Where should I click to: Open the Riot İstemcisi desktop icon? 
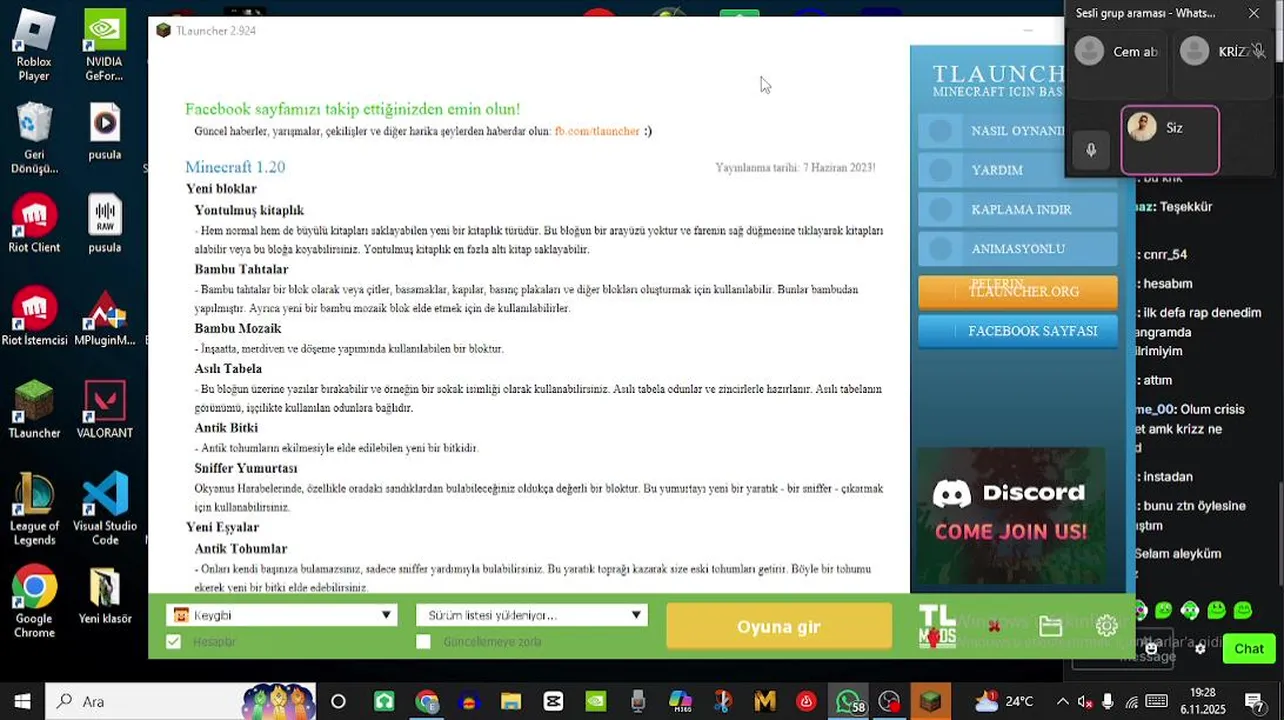click(x=34, y=317)
